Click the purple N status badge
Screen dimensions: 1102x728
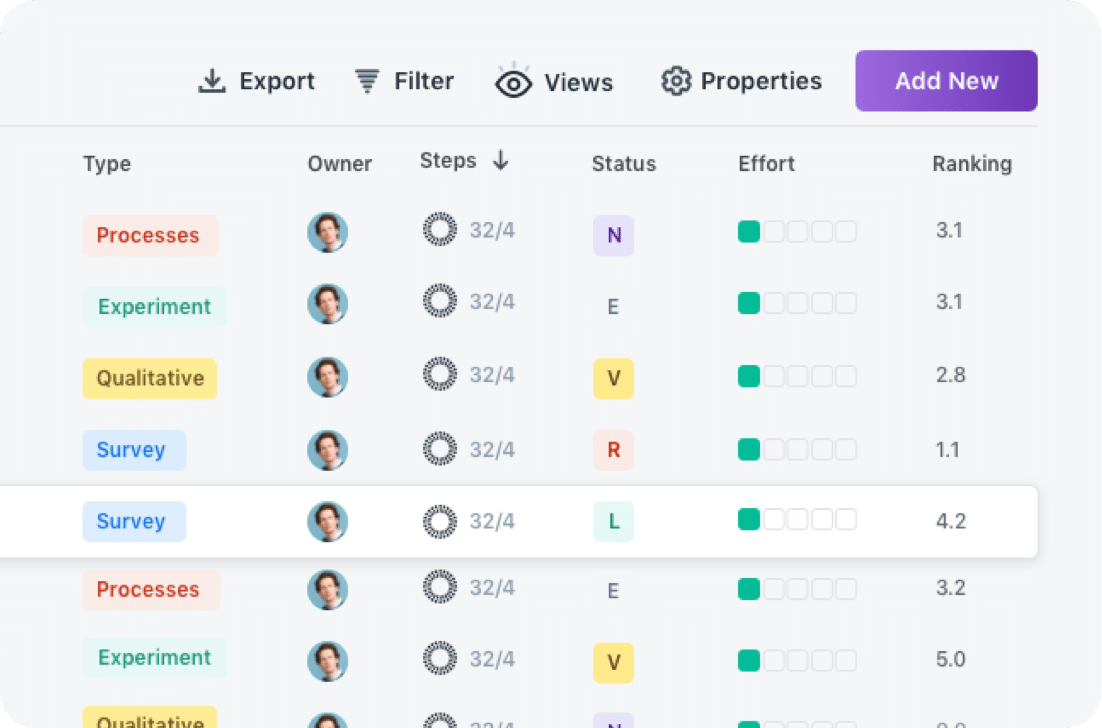(x=614, y=235)
